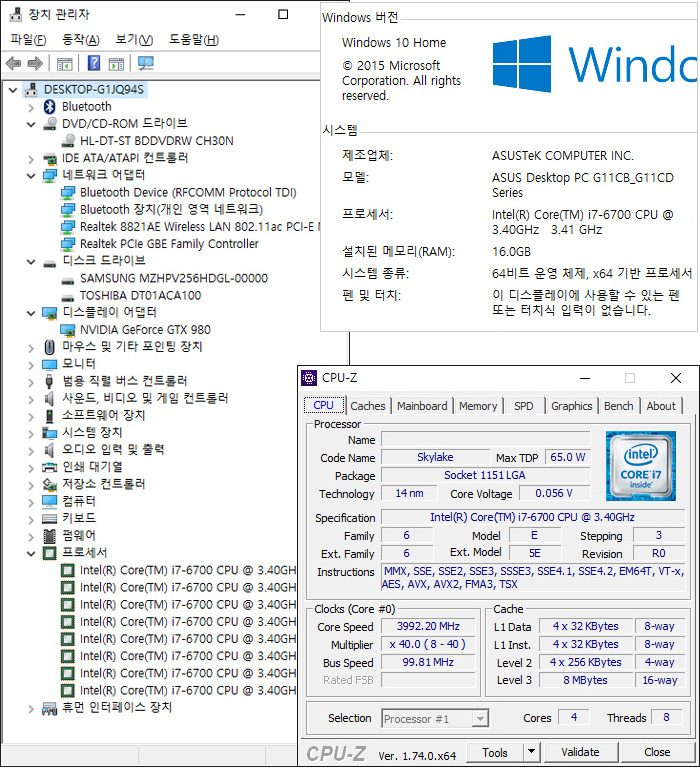Switch to the Graphics tab
The width and height of the screenshot is (700, 769).
(571, 406)
